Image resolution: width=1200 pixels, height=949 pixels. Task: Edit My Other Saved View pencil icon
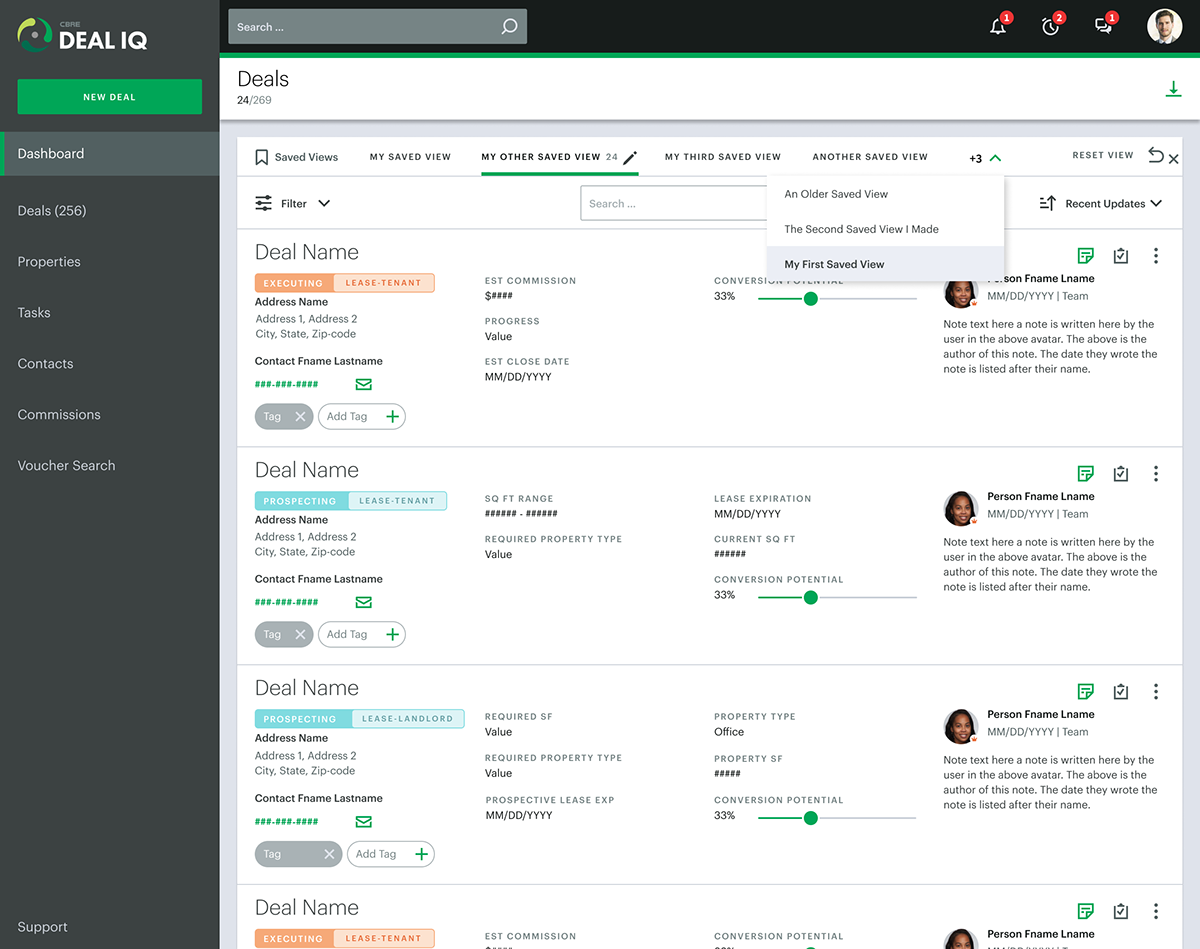[x=630, y=157]
